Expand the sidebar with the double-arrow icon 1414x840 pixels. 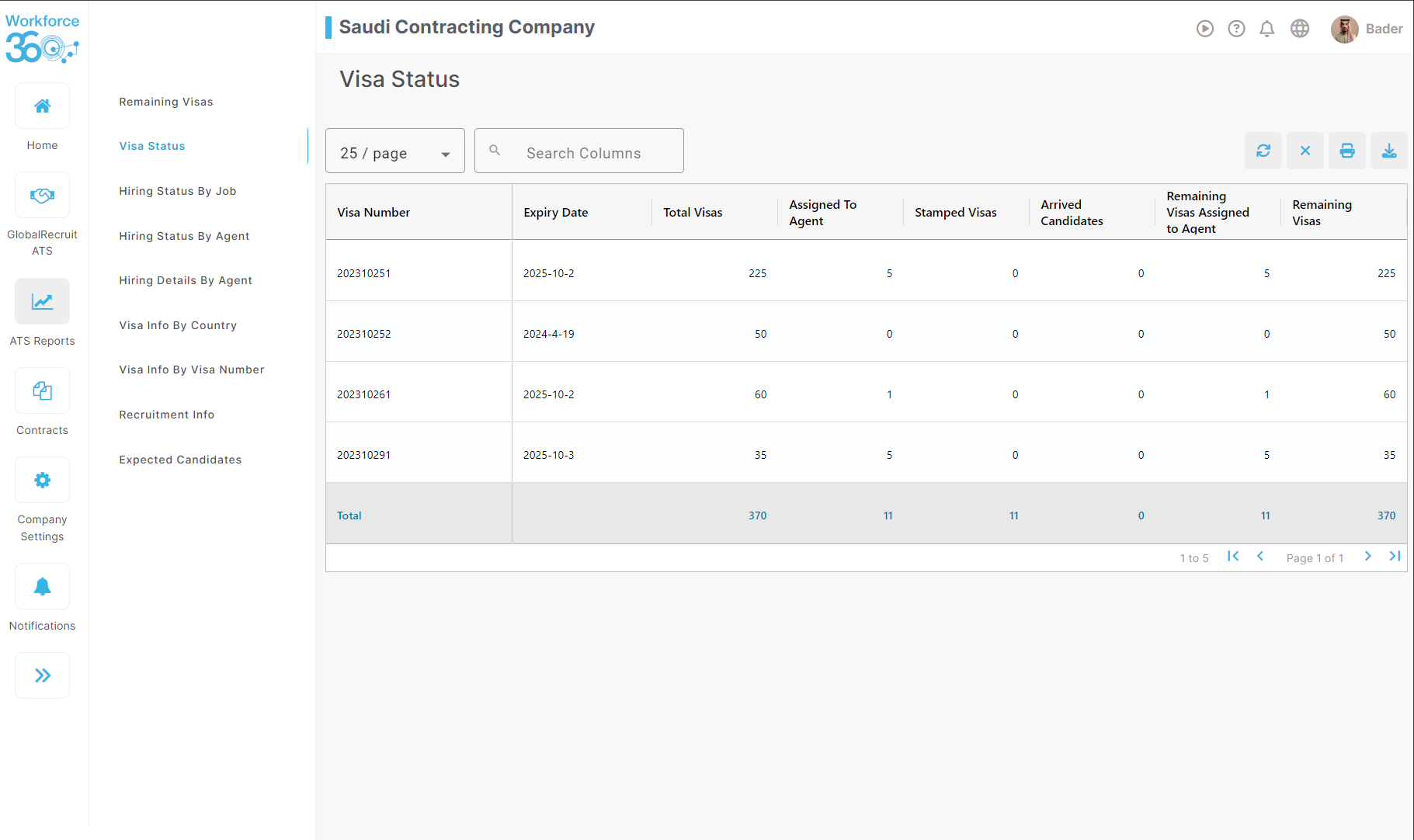click(42, 675)
